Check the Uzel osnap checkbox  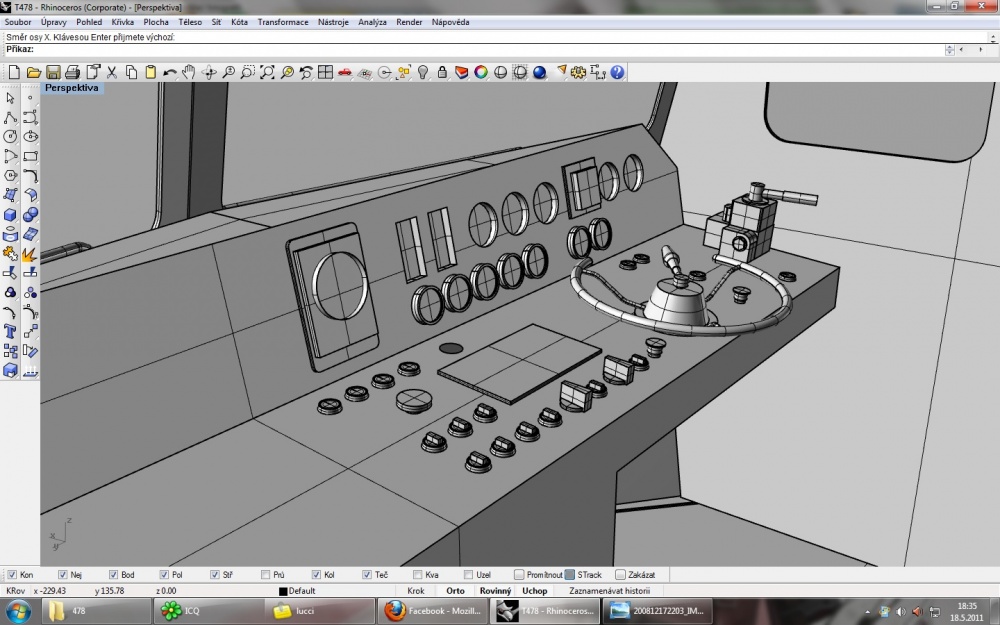[x=469, y=575]
